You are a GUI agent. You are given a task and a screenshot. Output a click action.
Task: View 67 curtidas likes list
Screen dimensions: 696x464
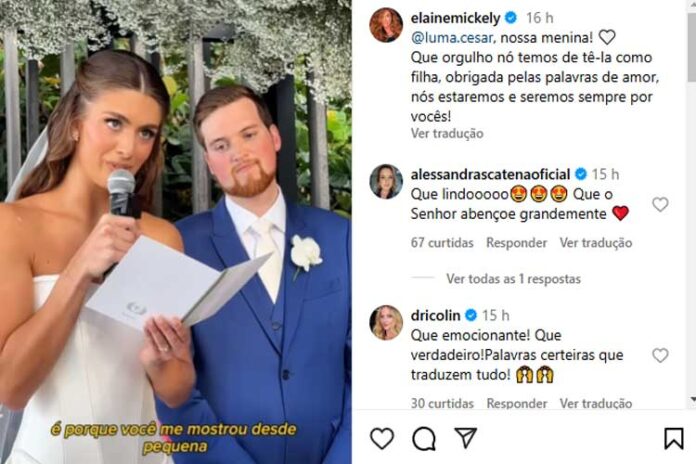442,243
